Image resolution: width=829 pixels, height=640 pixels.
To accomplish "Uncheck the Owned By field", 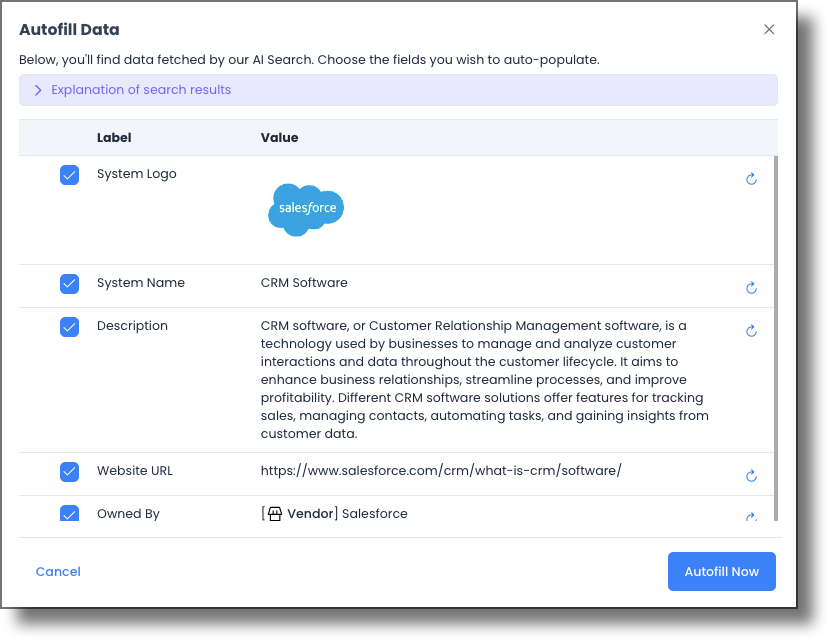I will pos(69,513).
